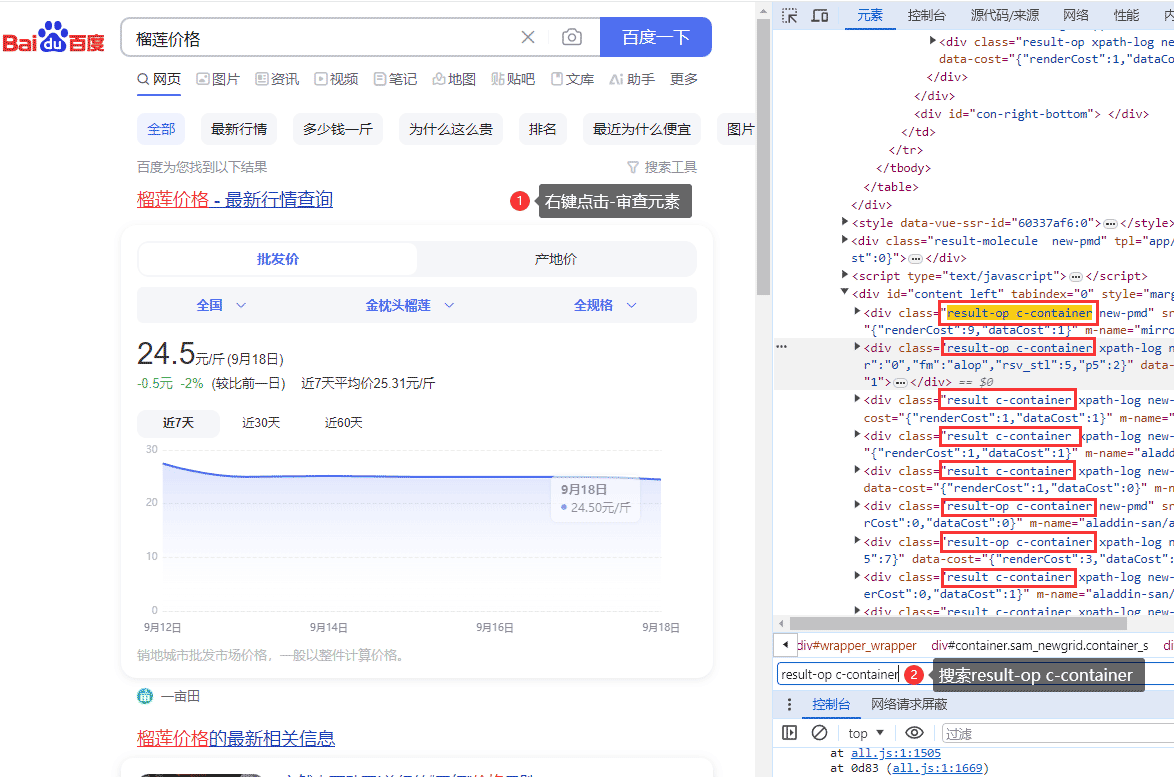Open the 网络 tab

pyautogui.click(x=1075, y=15)
